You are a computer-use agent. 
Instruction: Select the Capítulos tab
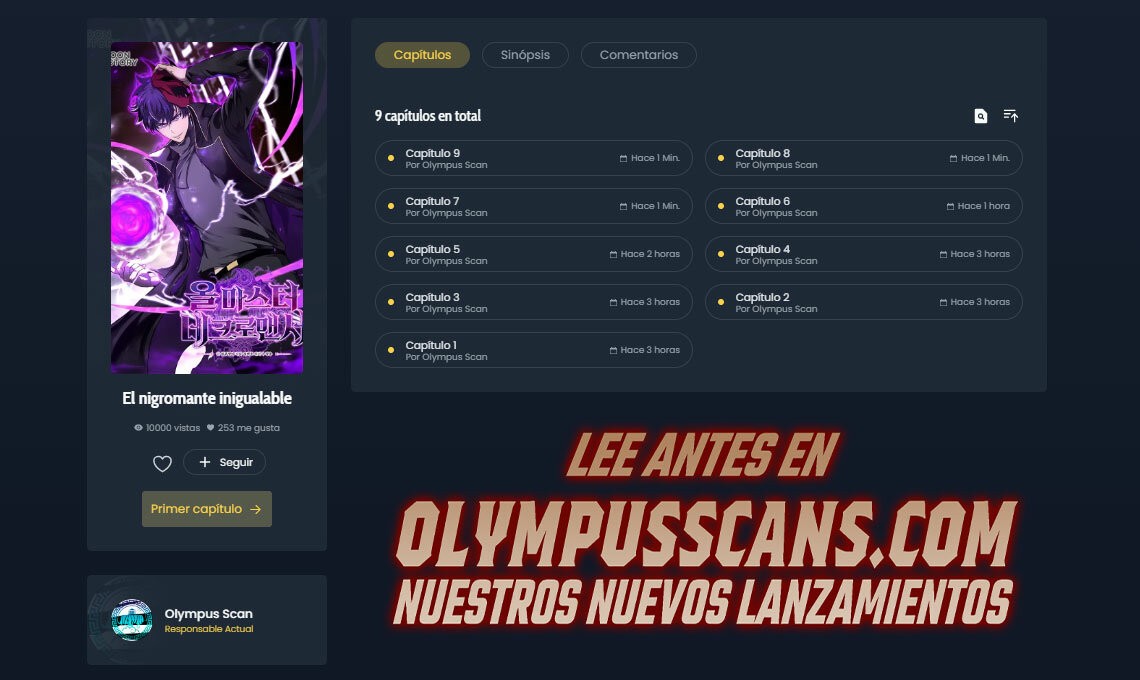[422, 55]
